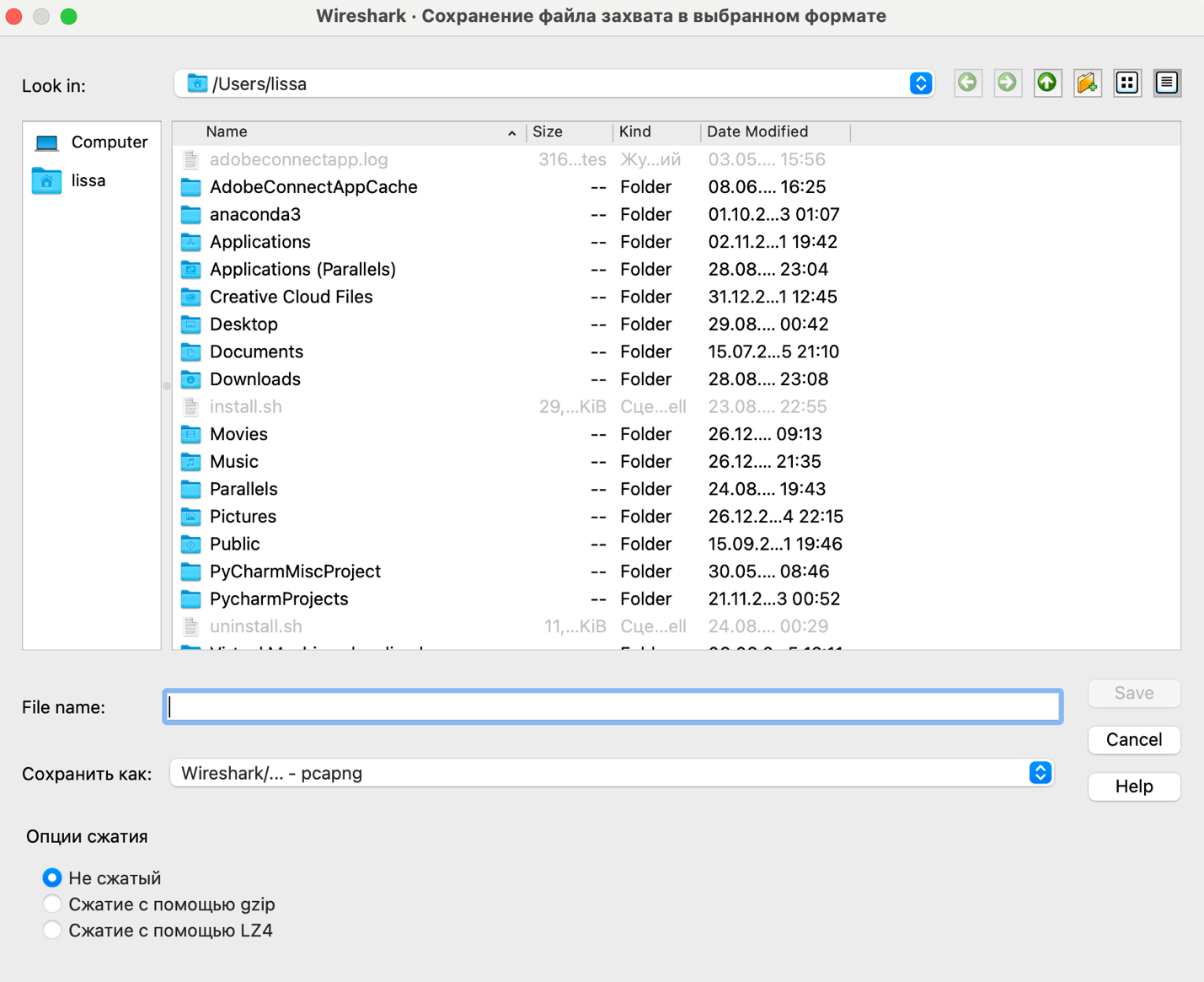Click the Back navigation arrow icon
The width and height of the screenshot is (1204, 982).
968,83
